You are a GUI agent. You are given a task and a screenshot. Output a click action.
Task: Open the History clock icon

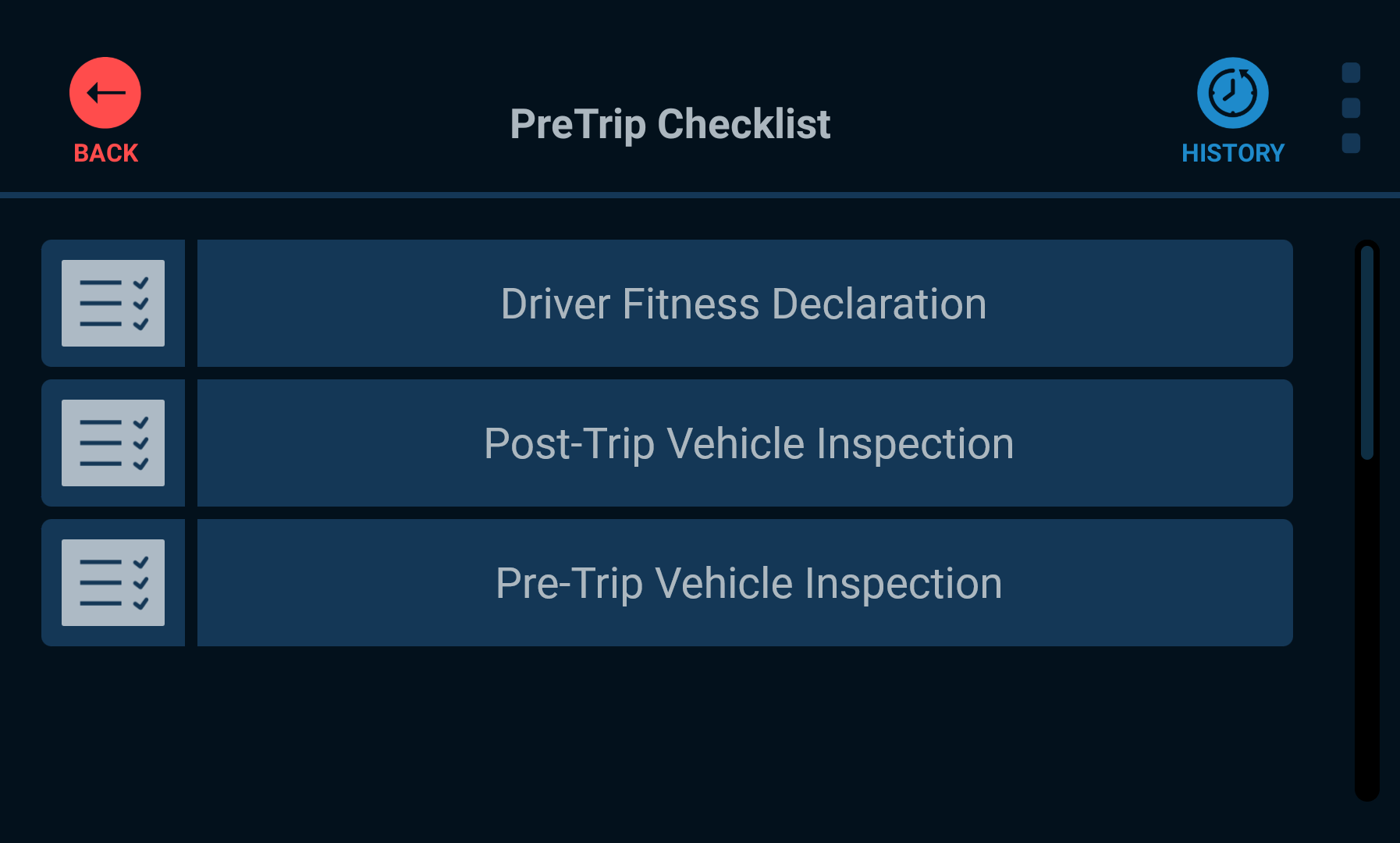(1233, 93)
